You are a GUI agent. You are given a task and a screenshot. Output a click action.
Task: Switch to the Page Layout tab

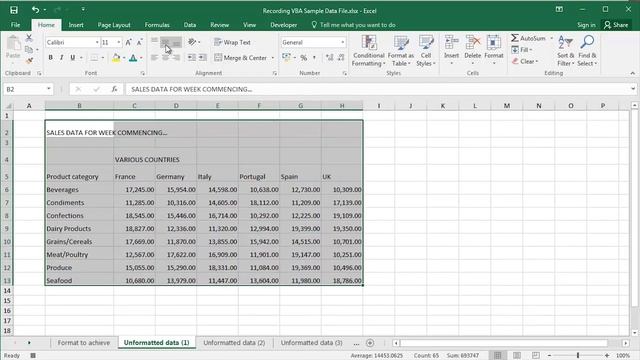(114, 25)
